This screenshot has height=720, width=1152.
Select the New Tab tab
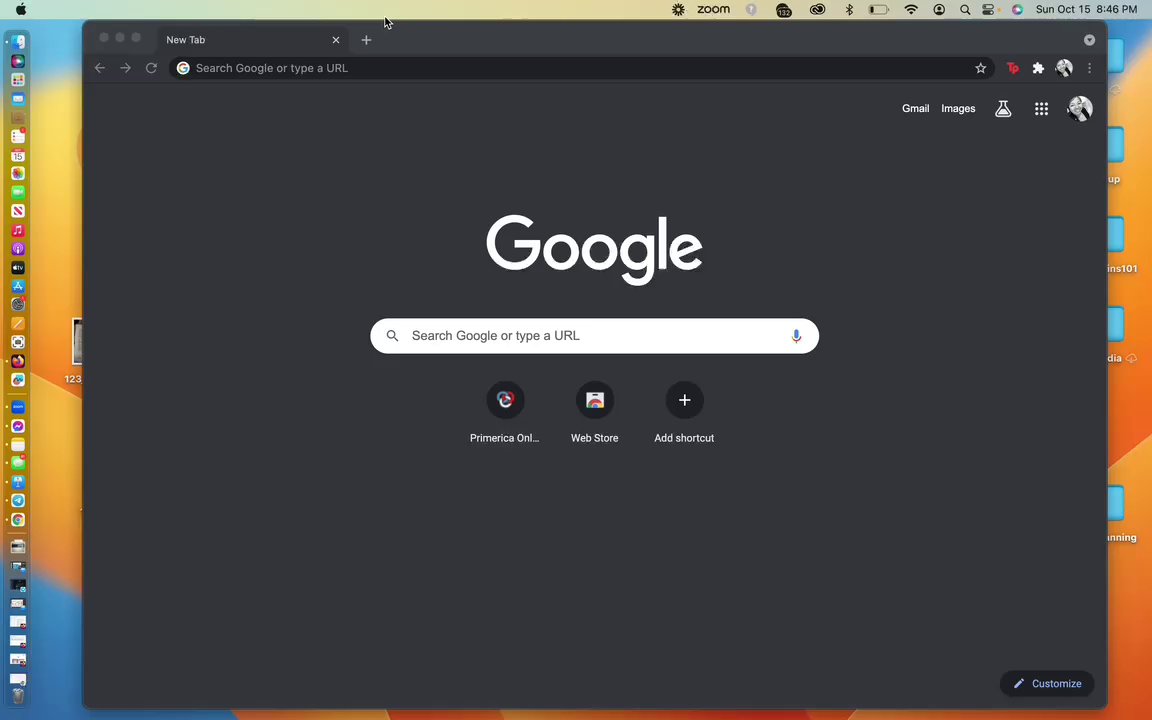tap(253, 40)
